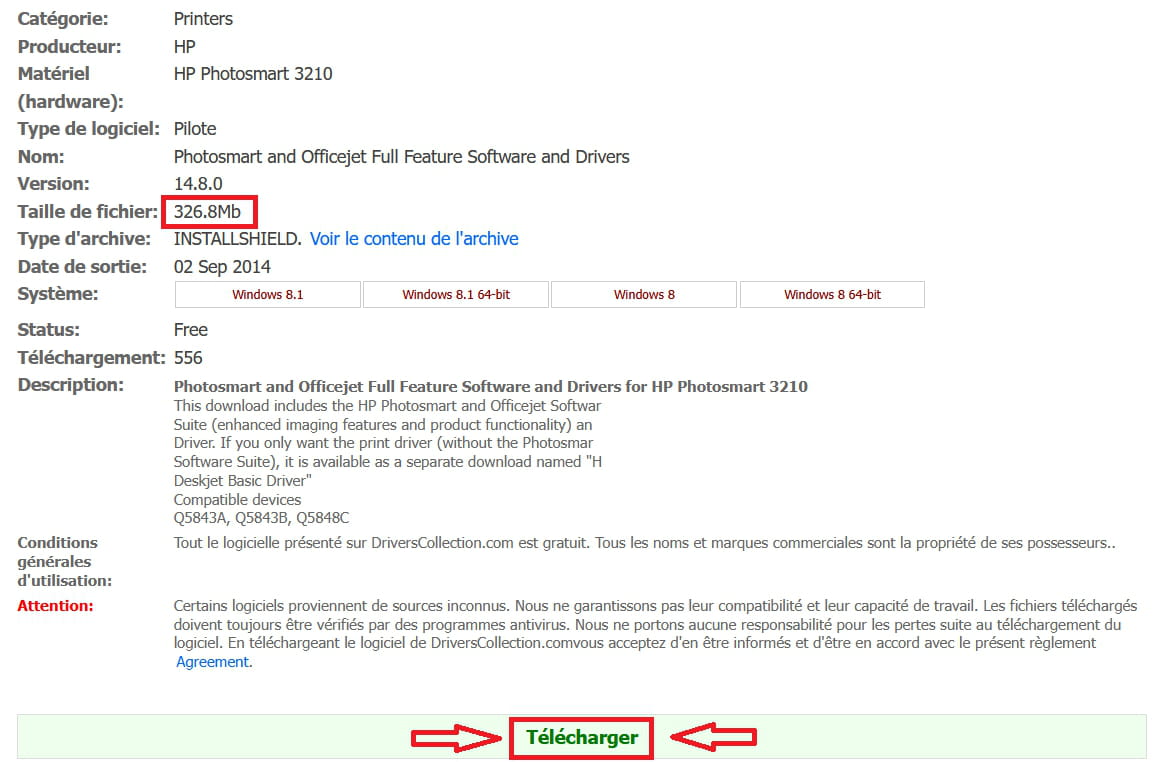Click the category value Printers
The width and height of the screenshot is (1170, 762).
(x=204, y=19)
